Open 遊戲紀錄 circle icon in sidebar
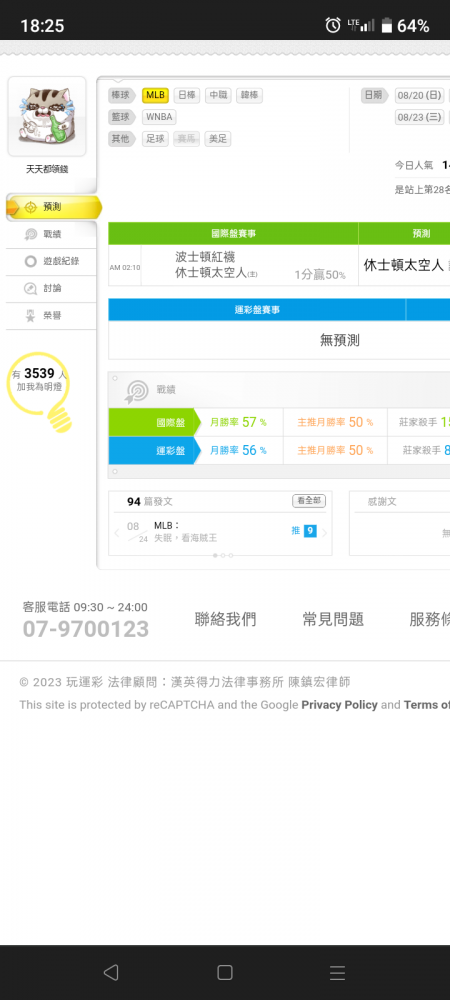Image resolution: width=450 pixels, height=1000 pixels. [x=31, y=261]
